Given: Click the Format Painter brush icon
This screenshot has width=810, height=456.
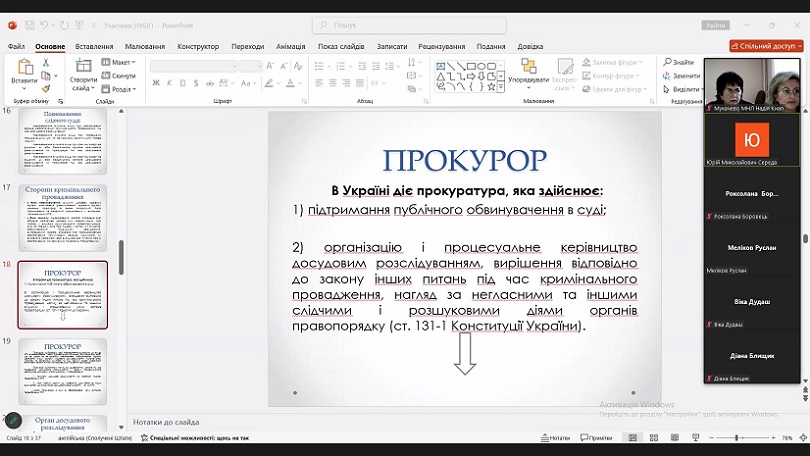Looking at the screenshot, I should click(x=46, y=89).
